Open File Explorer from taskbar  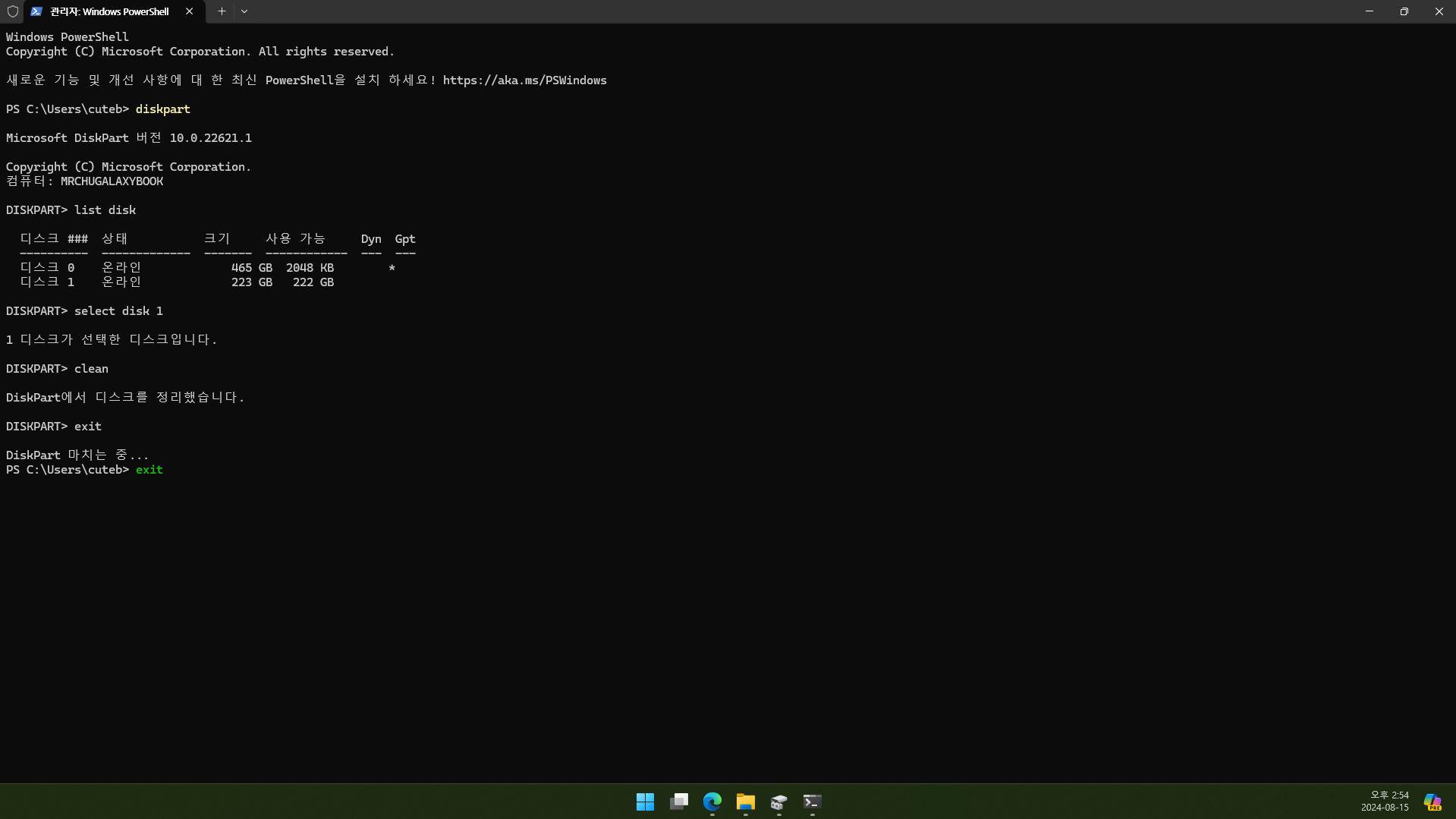click(x=746, y=802)
